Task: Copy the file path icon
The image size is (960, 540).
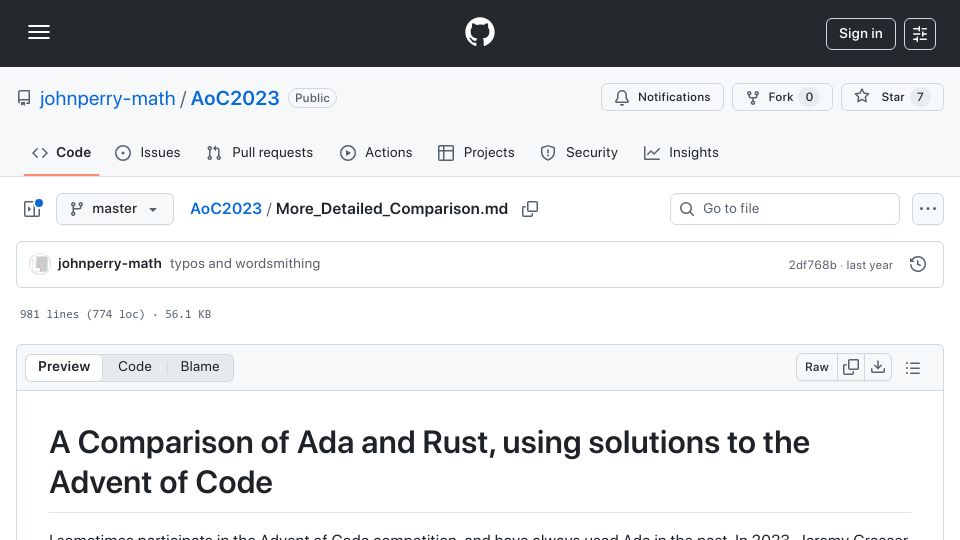Action: (530, 209)
